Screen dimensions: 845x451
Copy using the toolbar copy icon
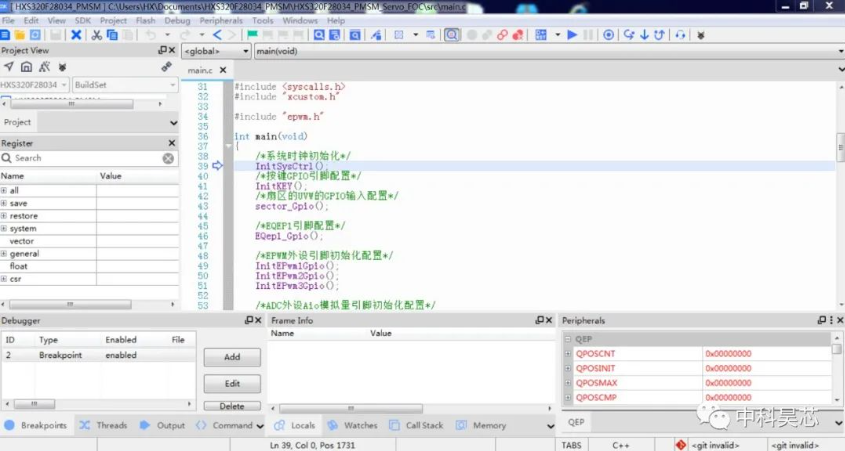pos(112,35)
